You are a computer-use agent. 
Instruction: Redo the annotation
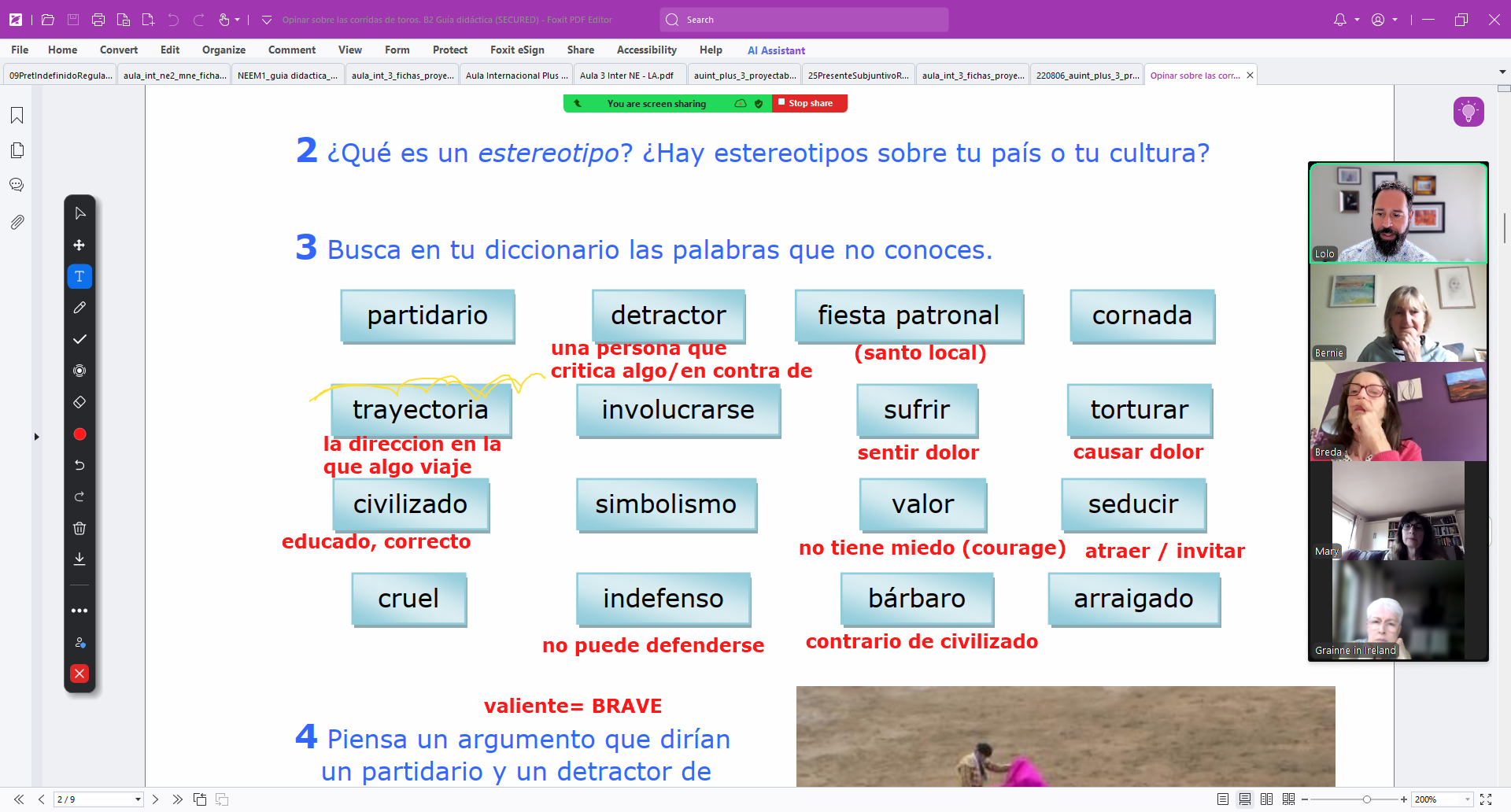click(79, 496)
